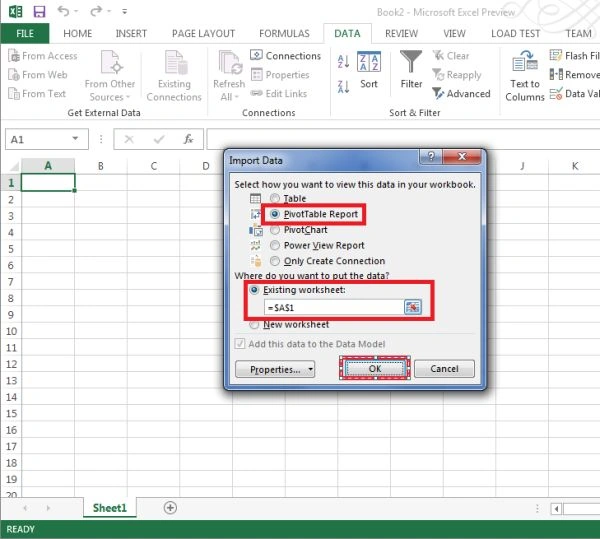Expand the Undo history dropdown arrow

click(x=76, y=11)
